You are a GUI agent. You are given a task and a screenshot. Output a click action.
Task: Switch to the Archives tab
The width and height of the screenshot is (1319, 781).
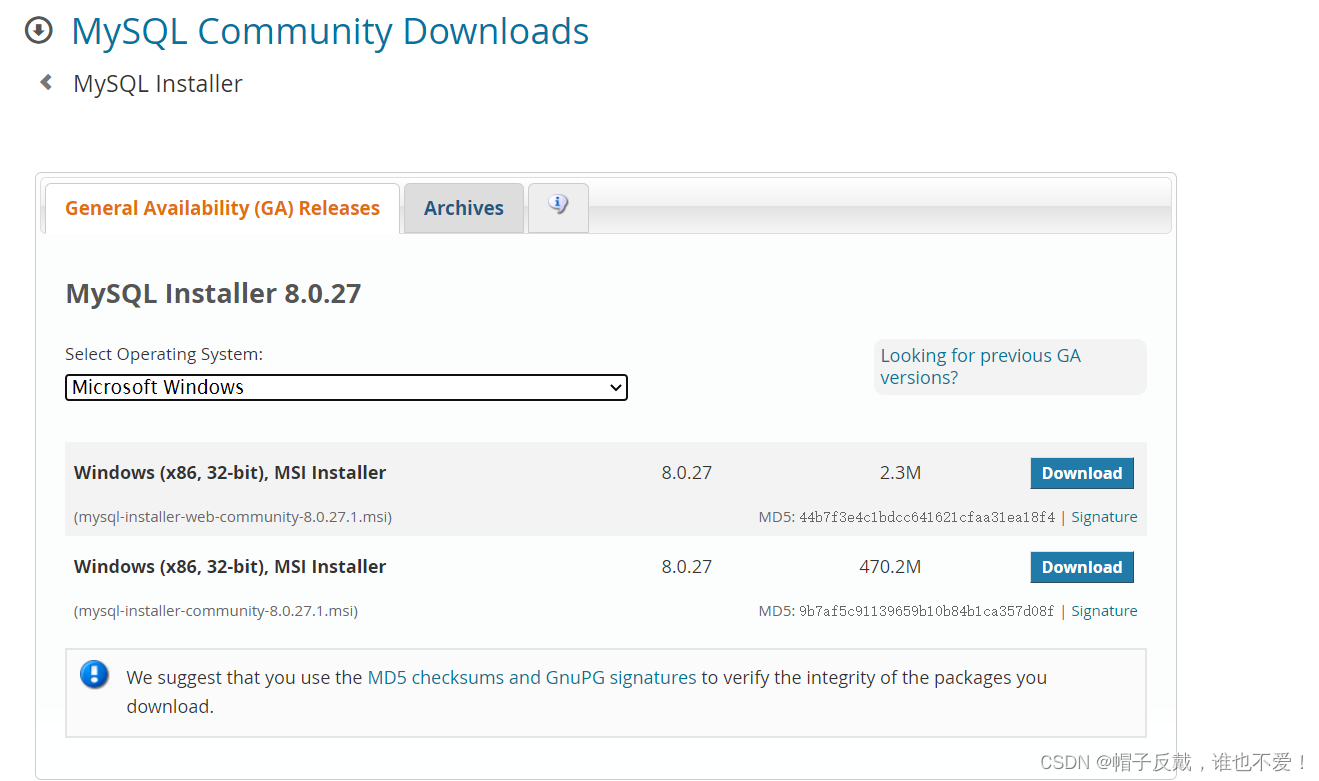464,208
